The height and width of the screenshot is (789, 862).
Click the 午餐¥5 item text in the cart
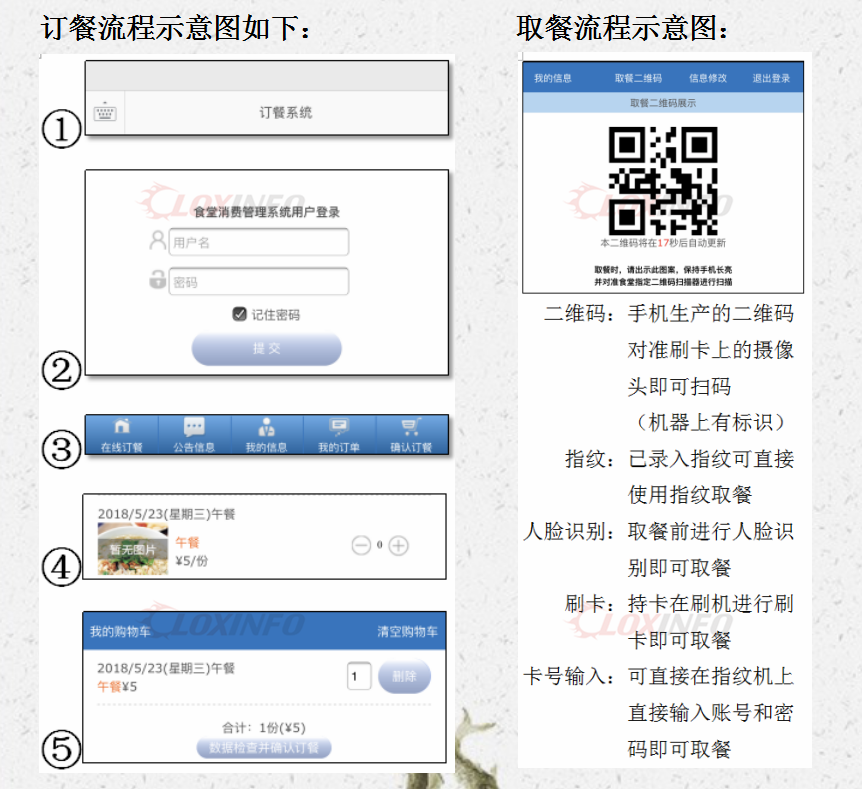tap(117, 687)
